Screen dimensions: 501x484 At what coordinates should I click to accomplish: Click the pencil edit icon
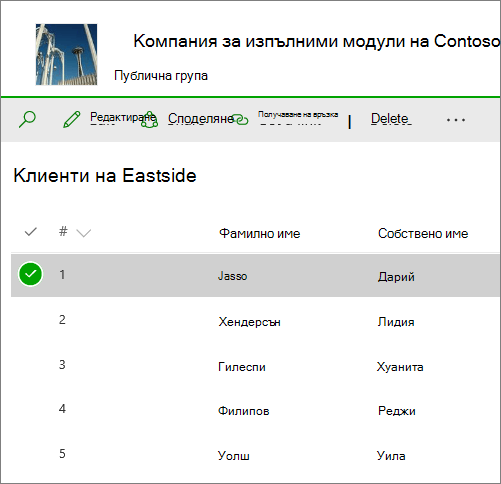pyautogui.click(x=72, y=119)
